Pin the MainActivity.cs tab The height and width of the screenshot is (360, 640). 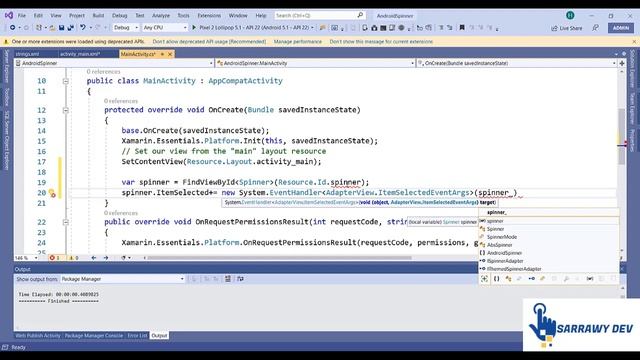tap(162, 54)
